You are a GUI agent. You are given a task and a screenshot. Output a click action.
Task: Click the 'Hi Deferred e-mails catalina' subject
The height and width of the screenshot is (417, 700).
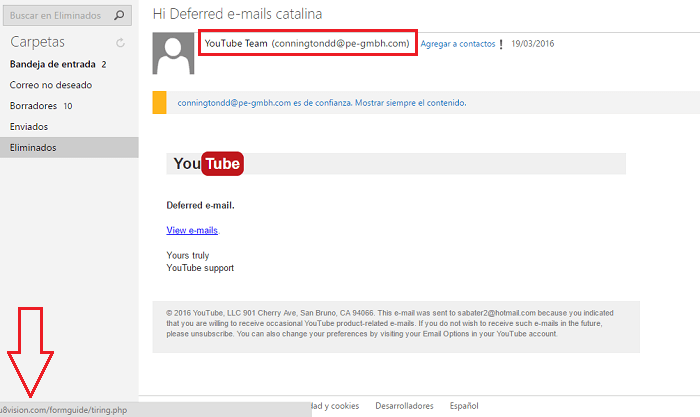point(238,14)
